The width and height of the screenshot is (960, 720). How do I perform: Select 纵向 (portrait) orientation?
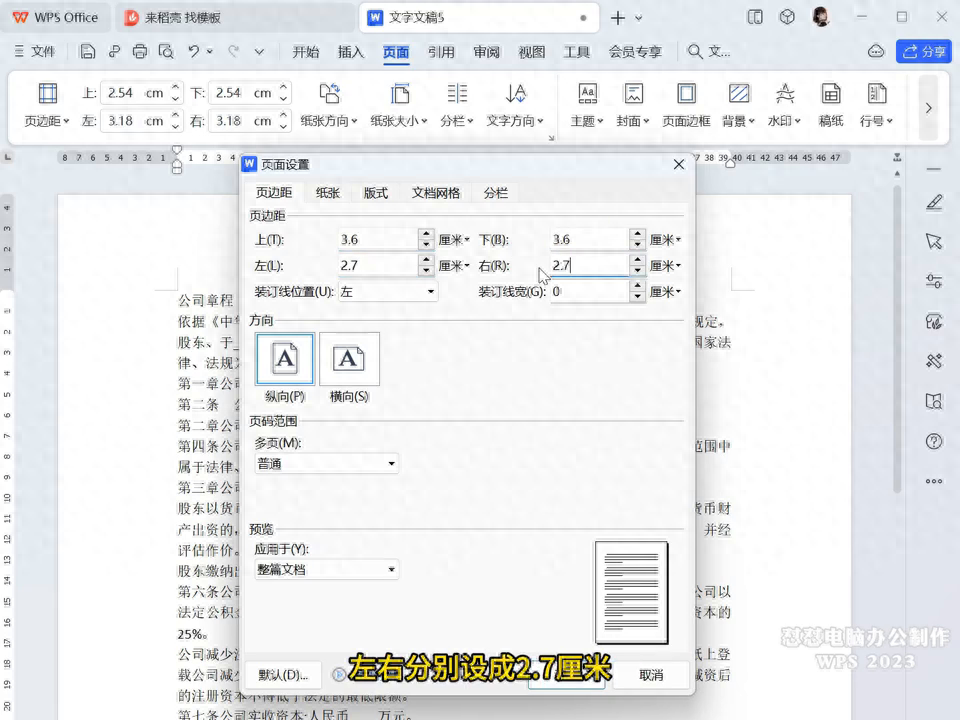point(284,358)
